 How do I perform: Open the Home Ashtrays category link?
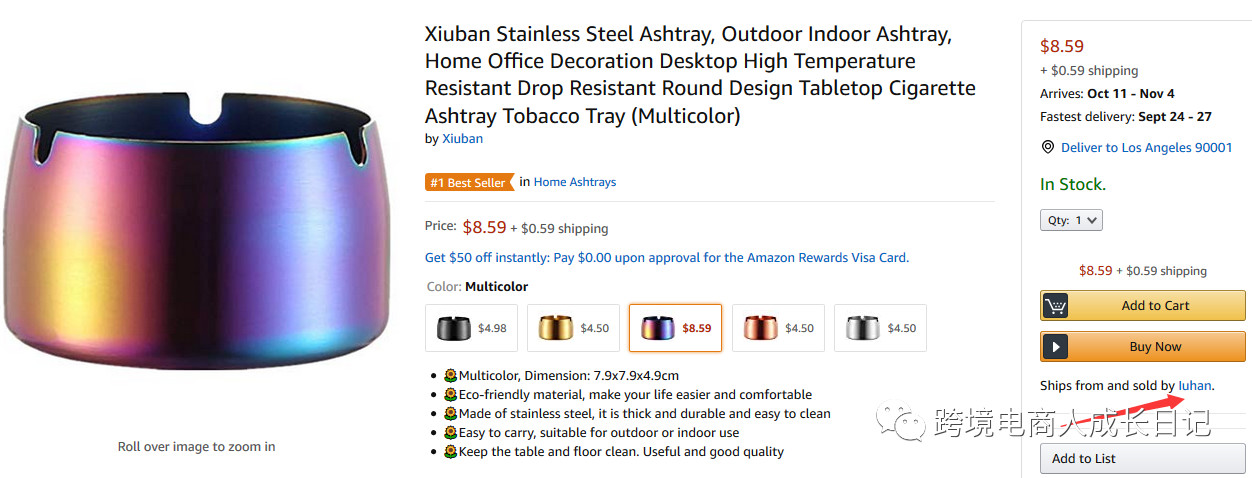[x=574, y=182]
